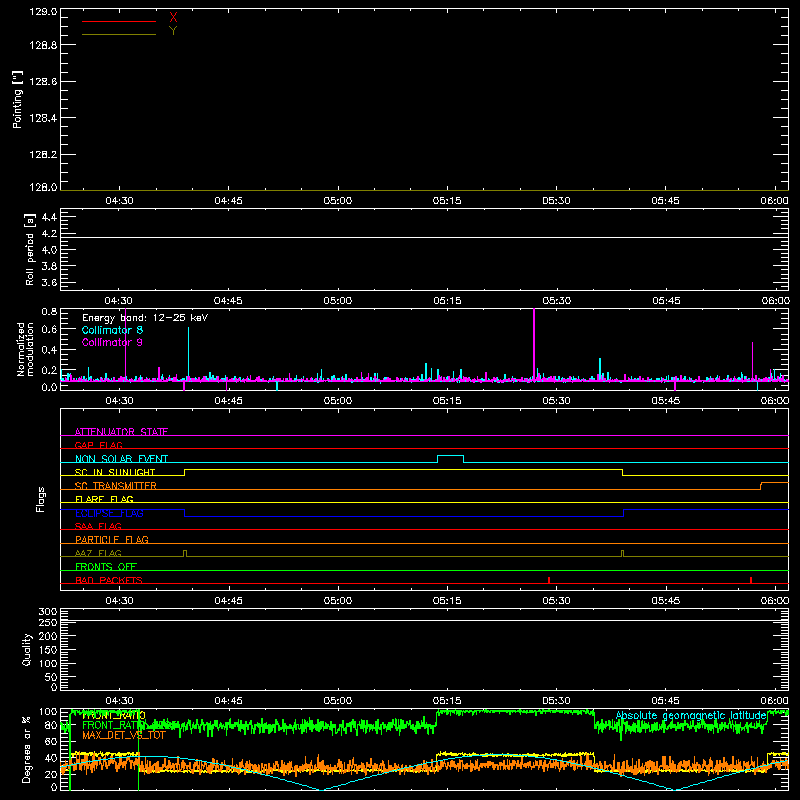Screen dimensions: 800x800
Task: Click the GAP_FLAG label
Action: pos(98,445)
